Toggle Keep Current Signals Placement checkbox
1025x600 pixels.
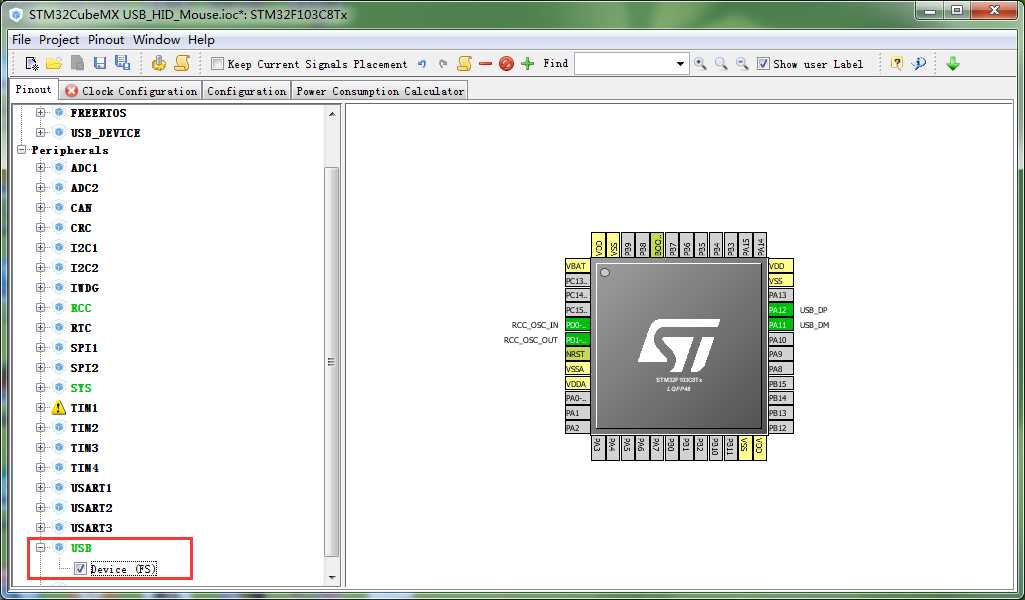pos(218,64)
